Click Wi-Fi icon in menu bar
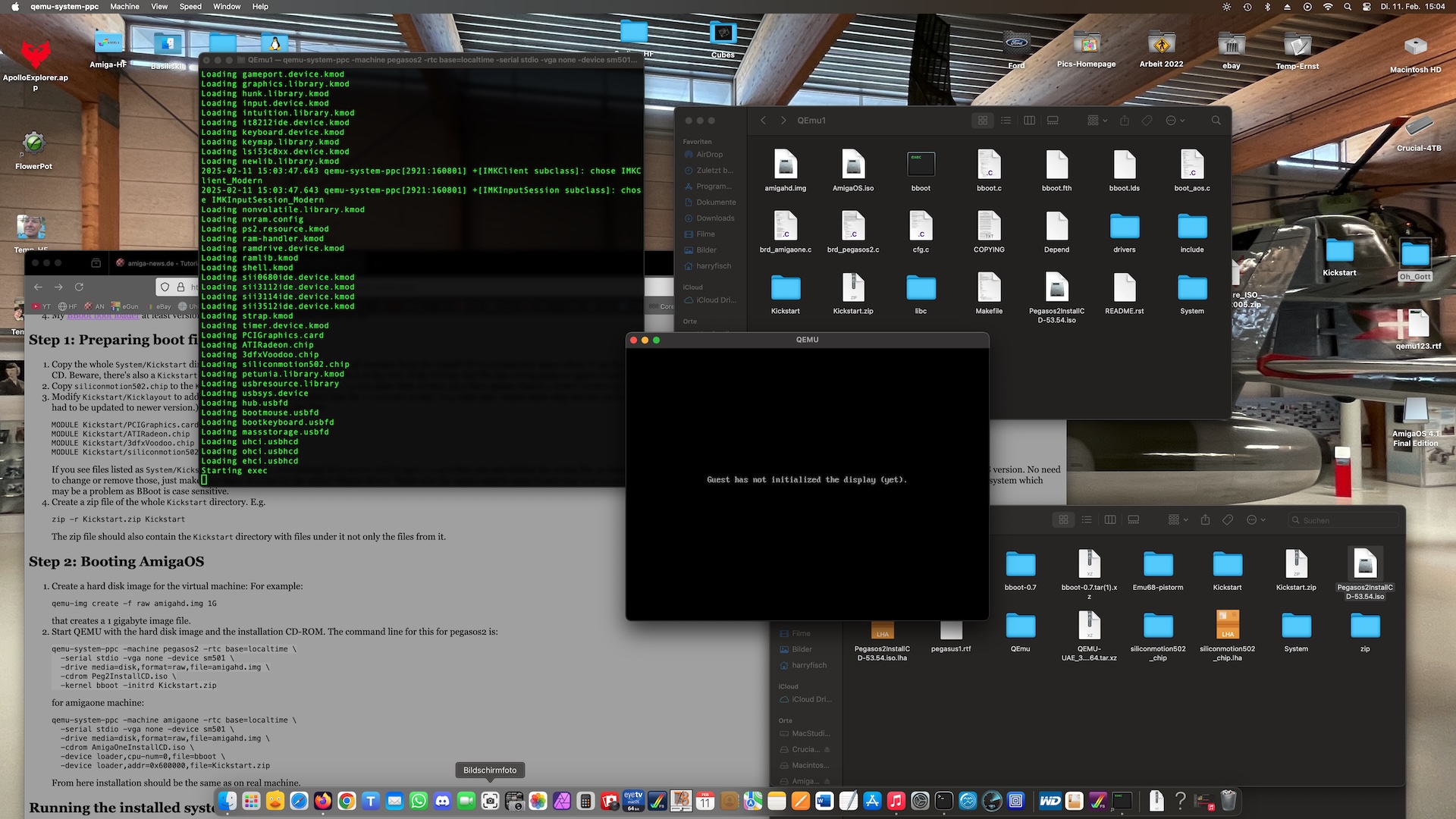 [x=1327, y=6]
